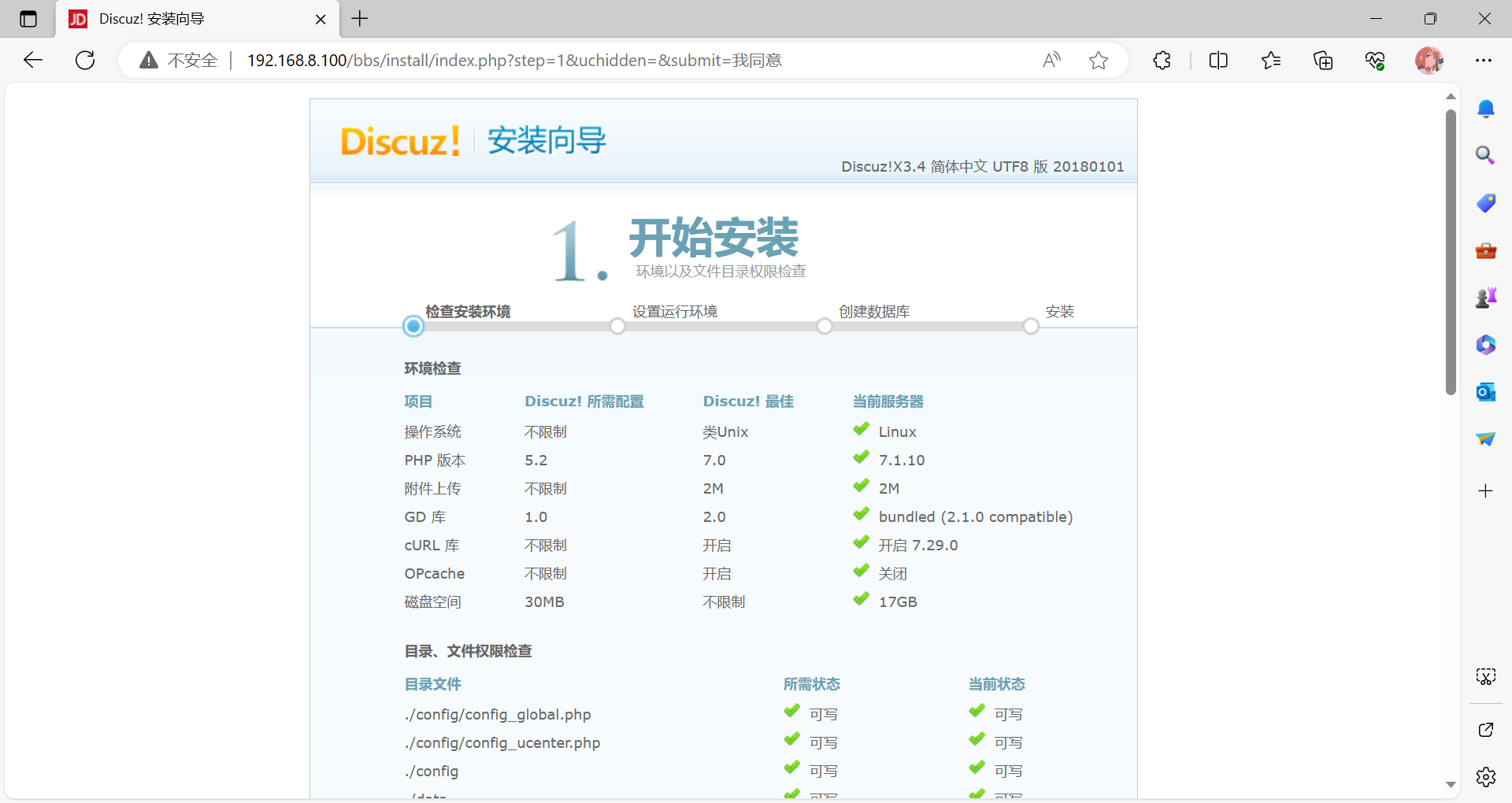Click the 检查安装环境 step label
This screenshot has width=1512, height=803.
click(468, 312)
